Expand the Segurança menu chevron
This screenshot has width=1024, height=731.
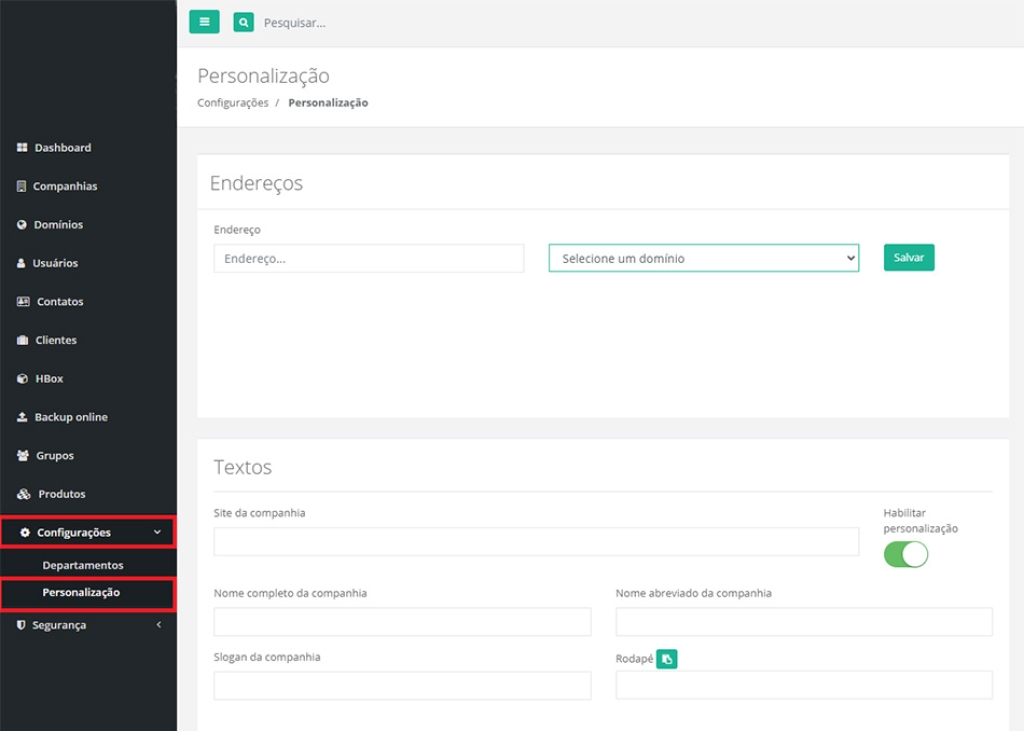point(158,625)
